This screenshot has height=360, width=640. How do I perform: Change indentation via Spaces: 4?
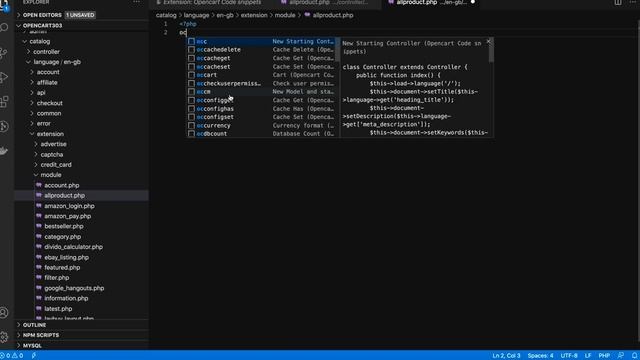click(540, 356)
